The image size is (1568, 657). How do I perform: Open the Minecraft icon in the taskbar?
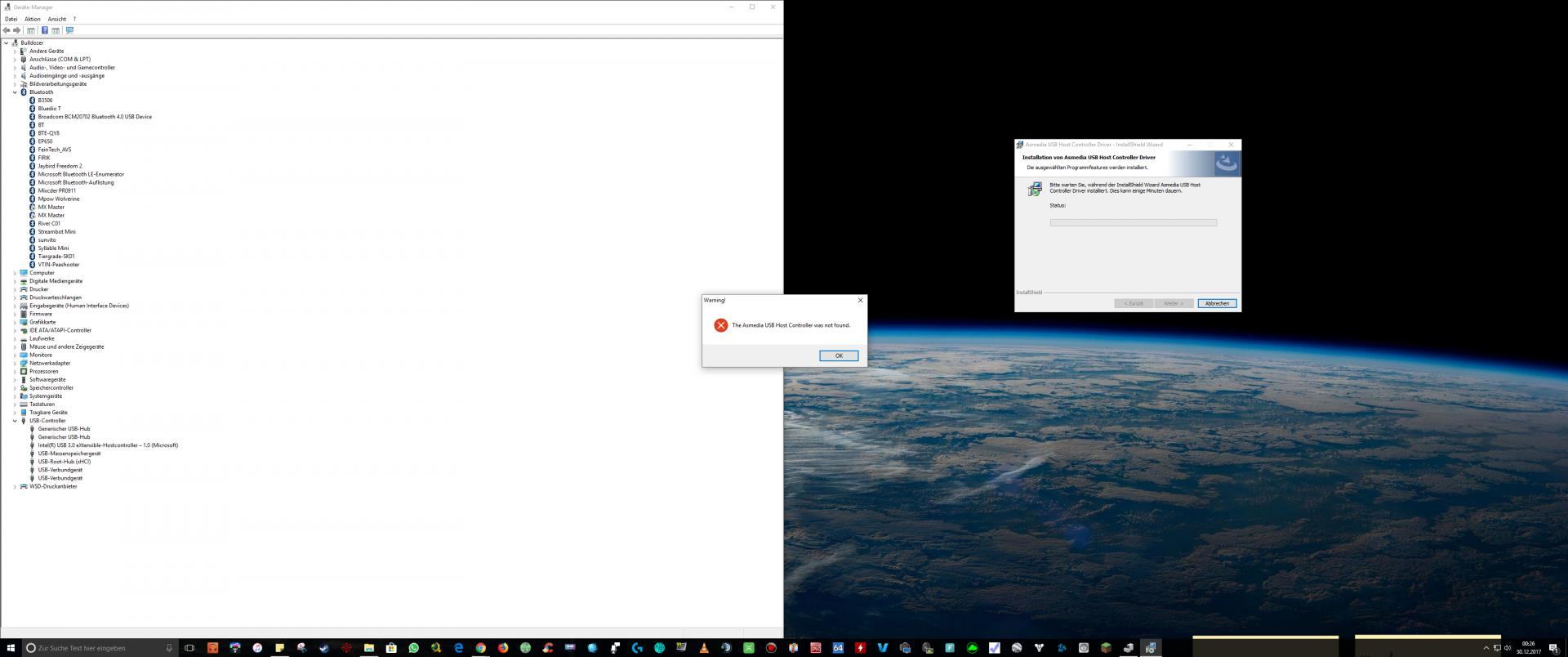click(1106, 648)
